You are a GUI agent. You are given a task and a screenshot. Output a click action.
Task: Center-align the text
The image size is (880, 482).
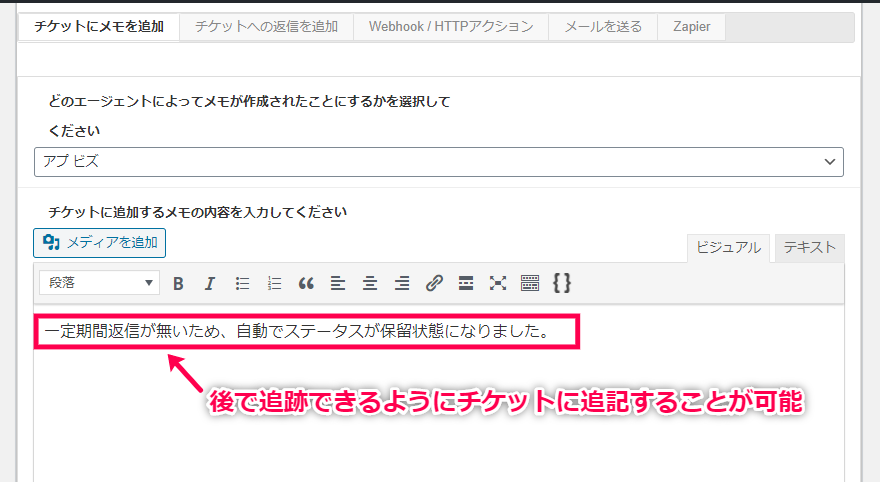click(x=370, y=283)
